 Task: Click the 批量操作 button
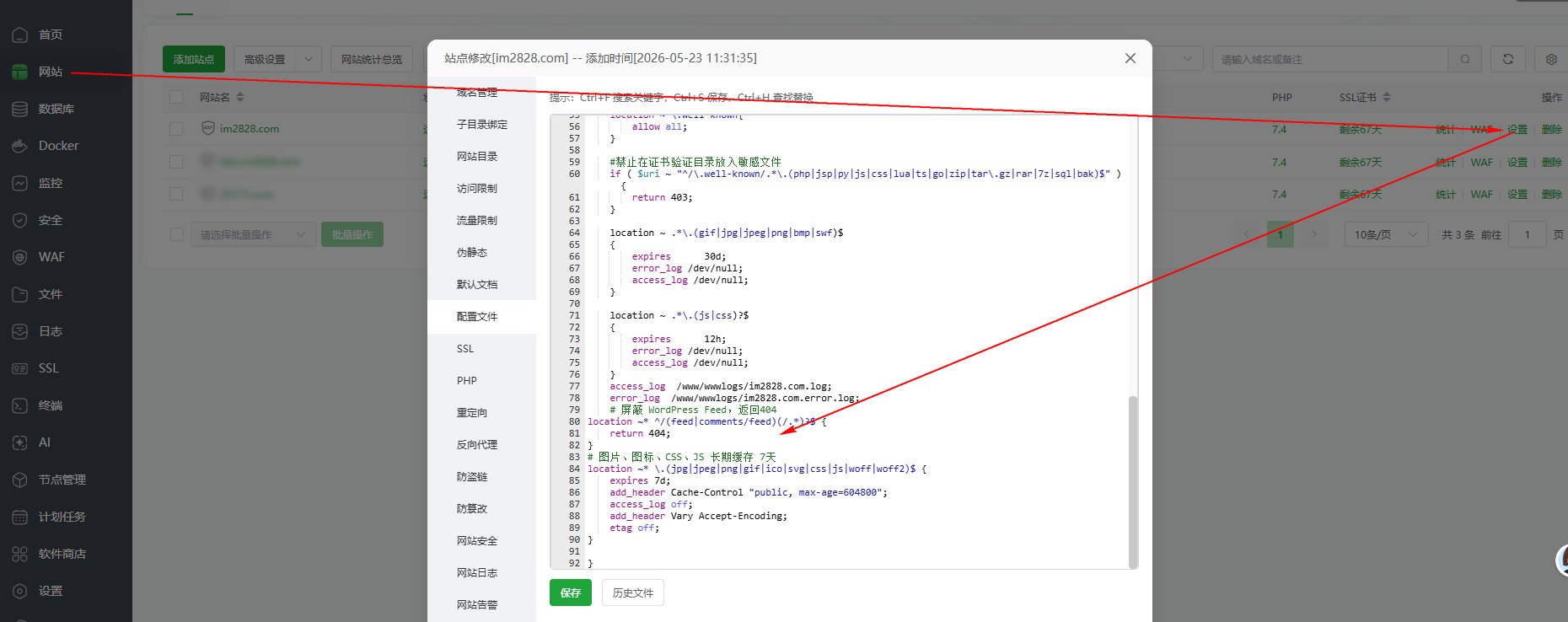[x=352, y=234]
